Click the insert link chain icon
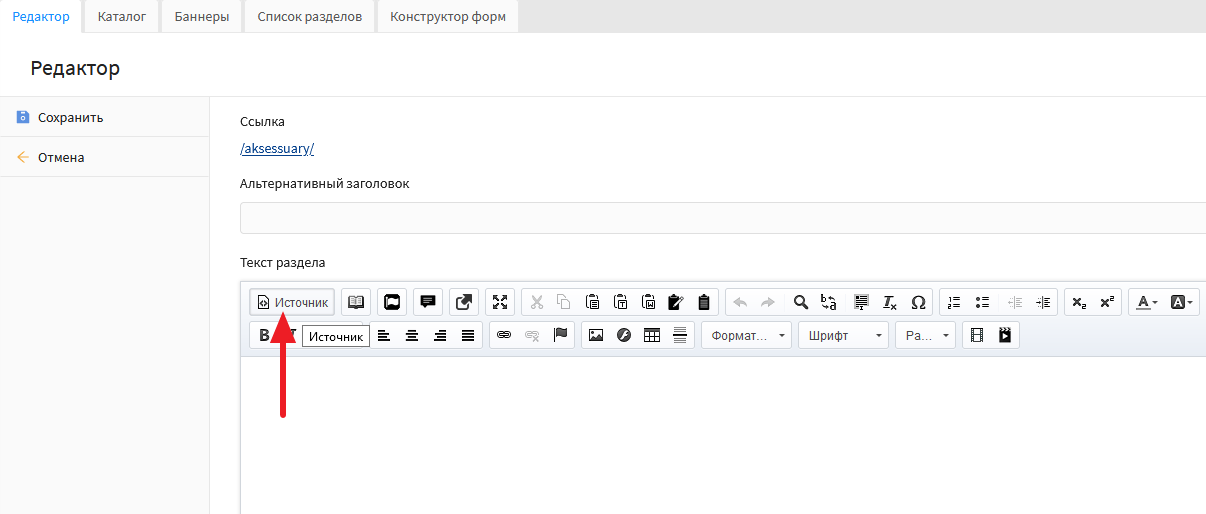The width and height of the screenshot is (1206, 514). point(504,335)
